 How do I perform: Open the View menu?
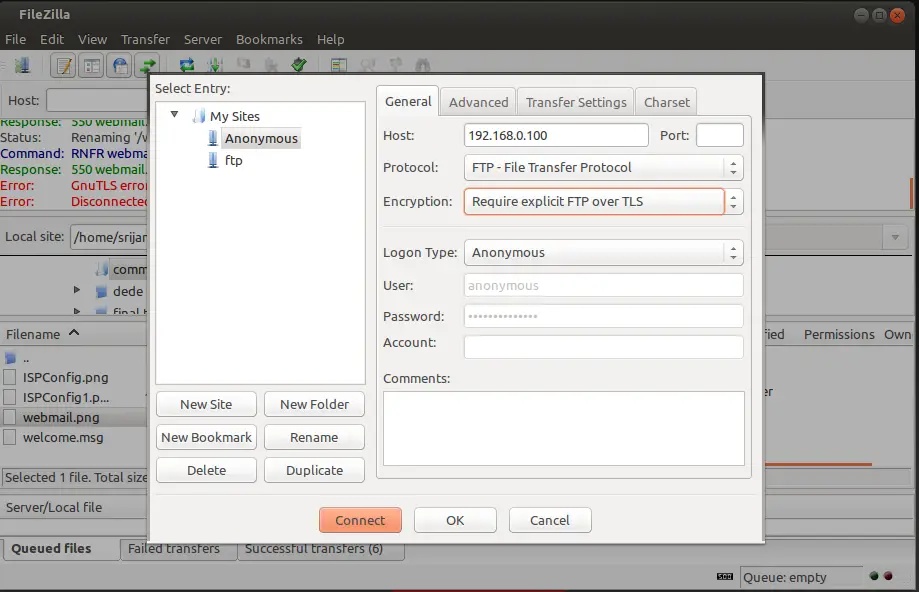point(93,39)
